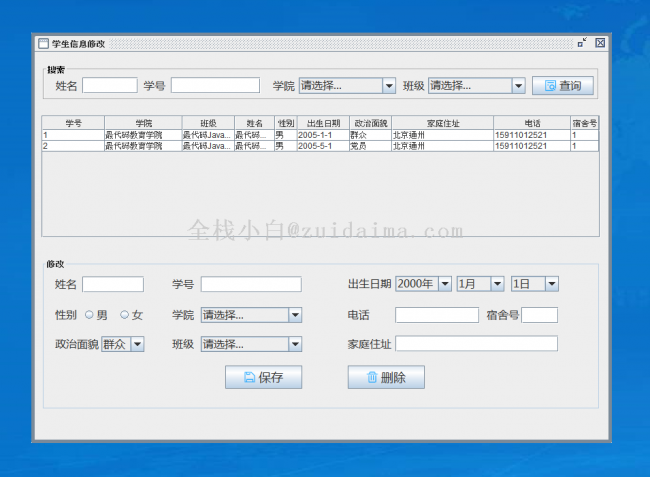Click the 出生日期 column header in the table
Screen dimensions: 650x477
(321, 123)
